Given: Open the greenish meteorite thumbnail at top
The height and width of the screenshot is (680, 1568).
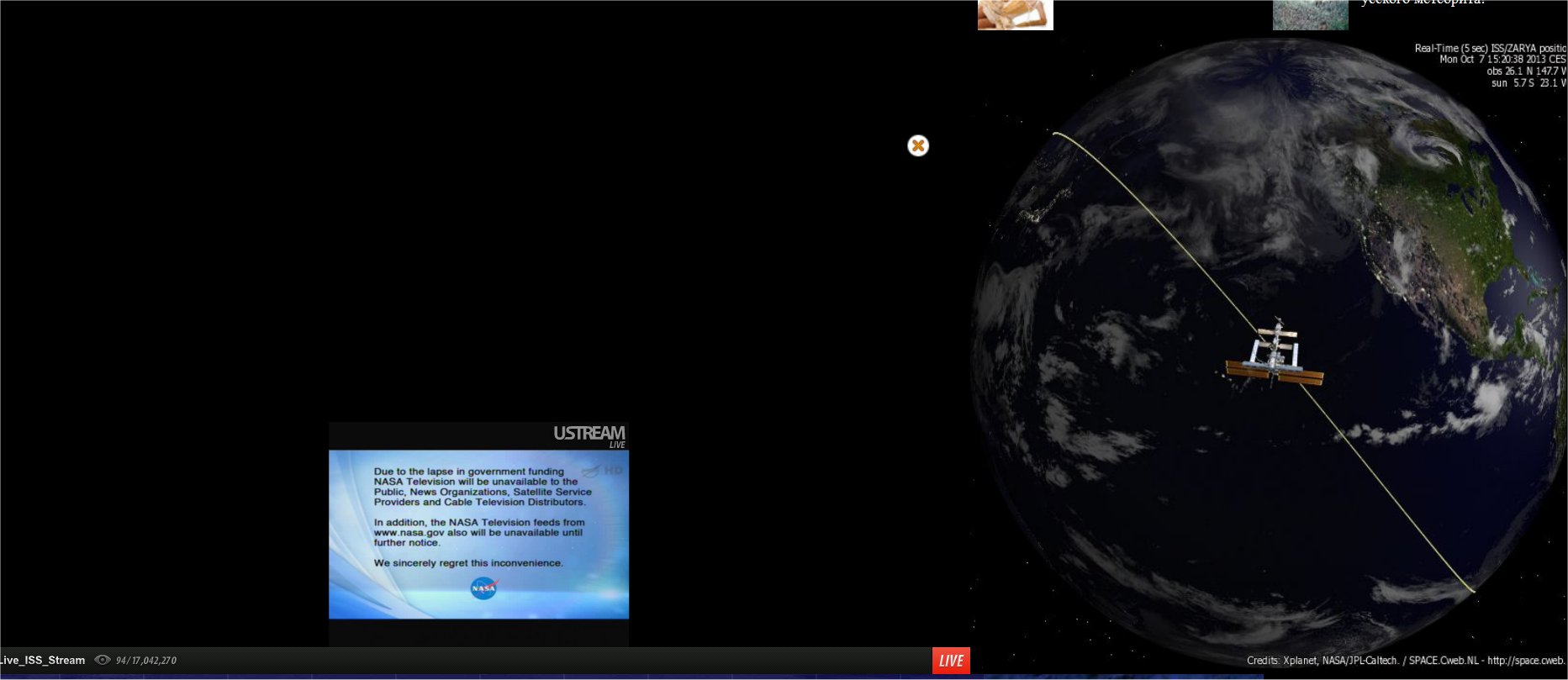Looking at the screenshot, I should pos(1310,14).
